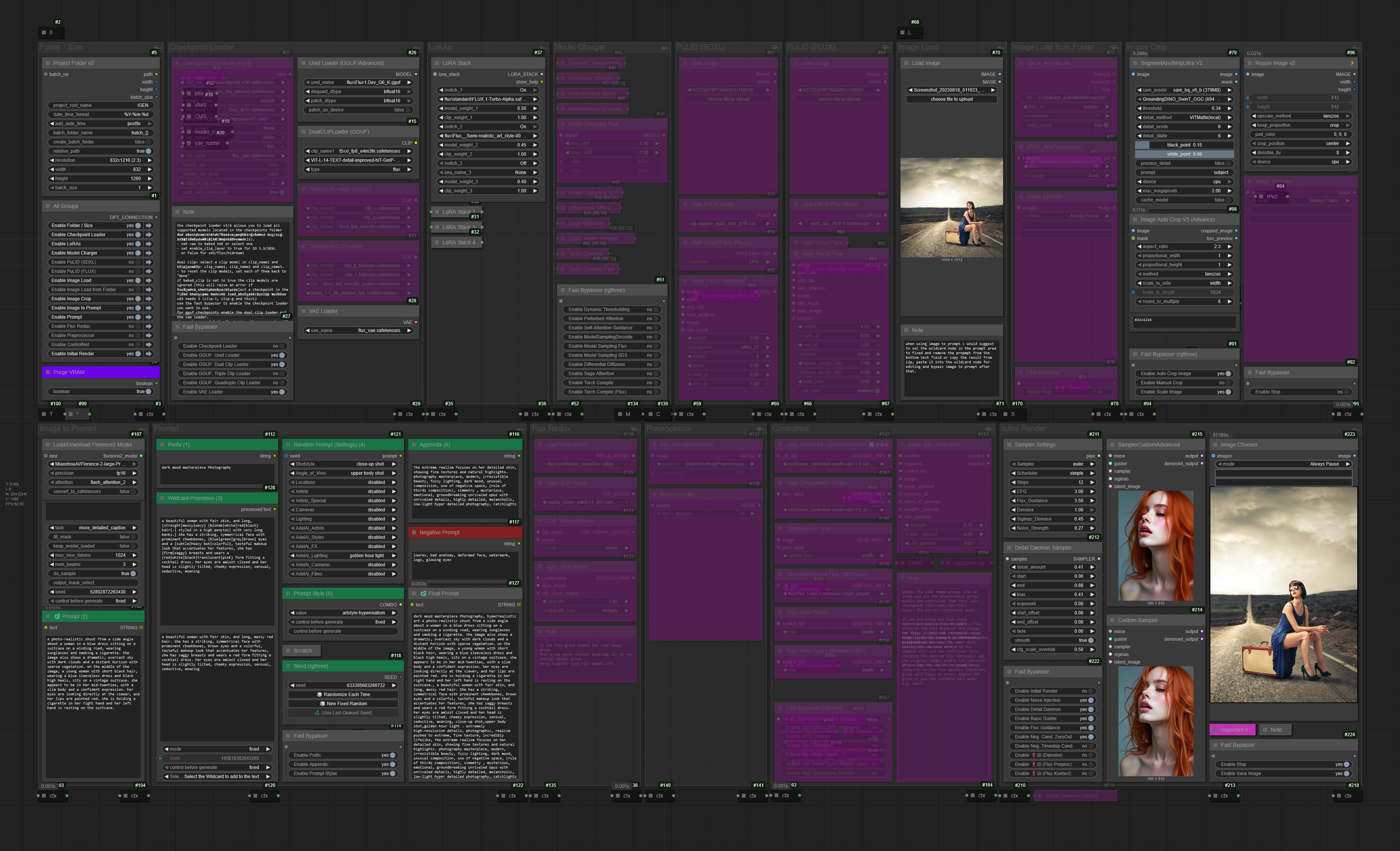This screenshot has width=1400, height=851.
Task: Click choose file to upload in Load Image
Action: (951, 99)
